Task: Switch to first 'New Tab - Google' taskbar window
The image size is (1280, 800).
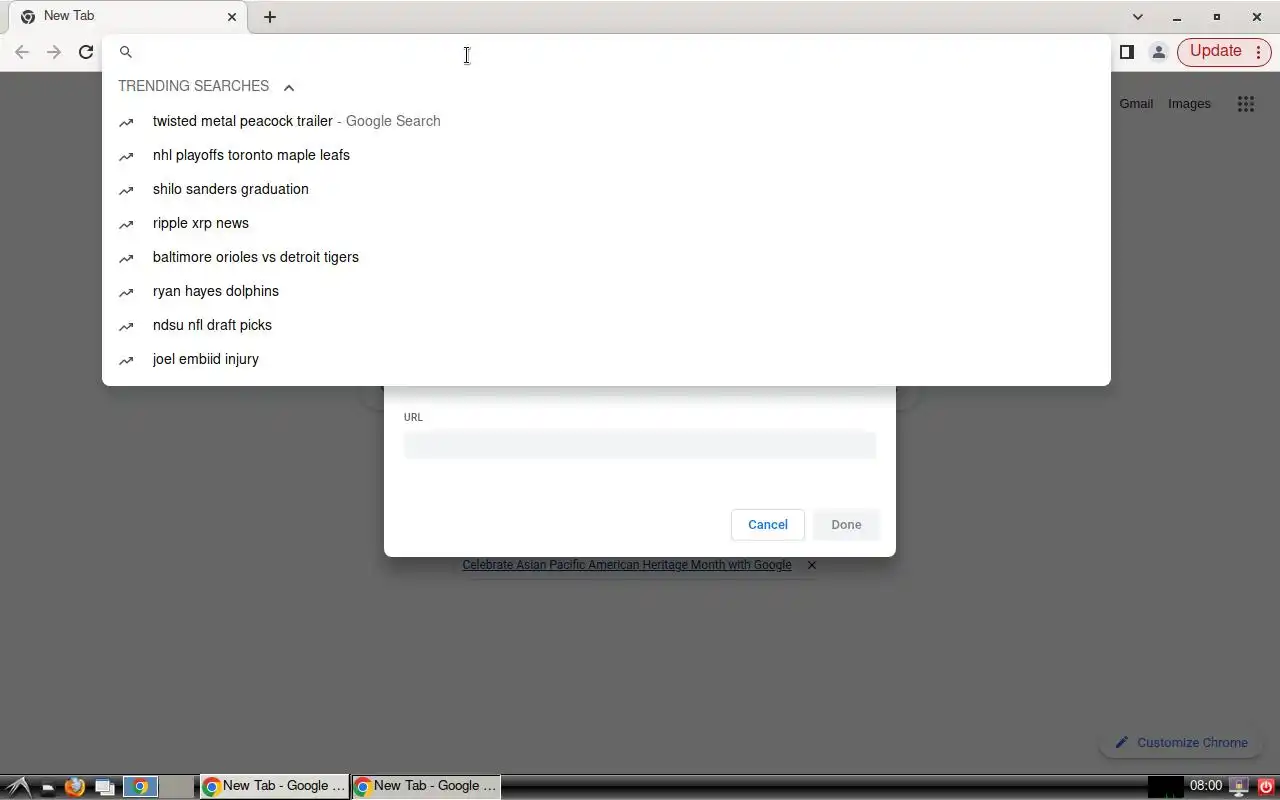Action: click(x=275, y=787)
